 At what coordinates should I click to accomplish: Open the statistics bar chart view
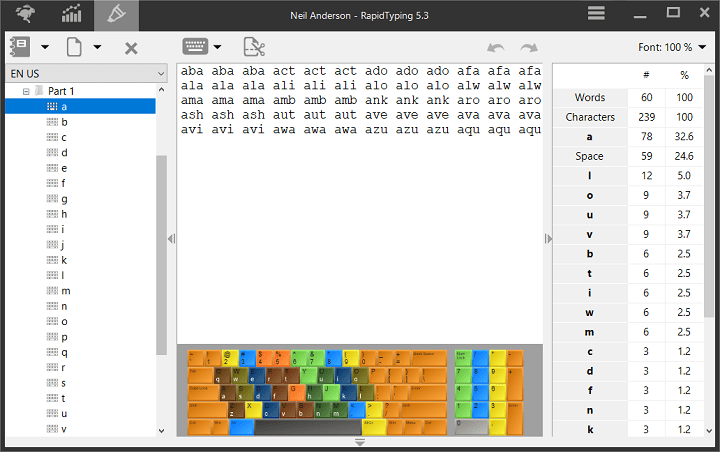pyautogui.click(x=72, y=14)
